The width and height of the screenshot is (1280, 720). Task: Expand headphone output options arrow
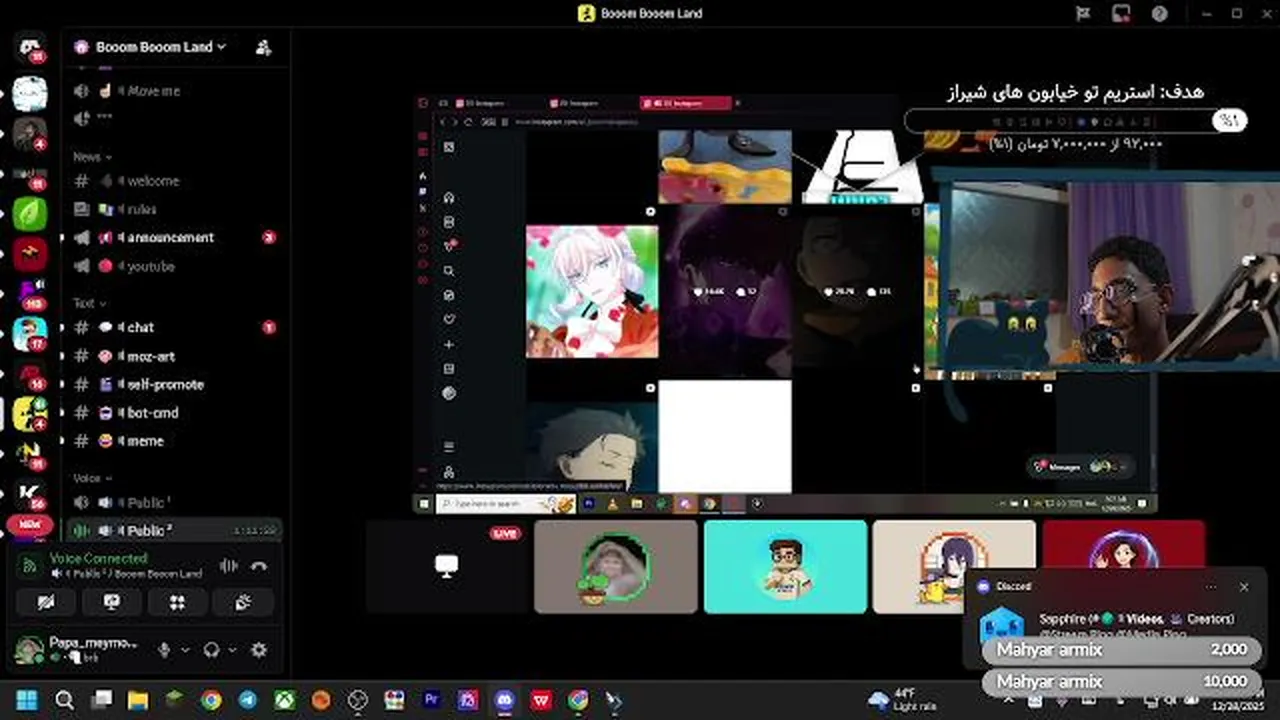coord(232,650)
